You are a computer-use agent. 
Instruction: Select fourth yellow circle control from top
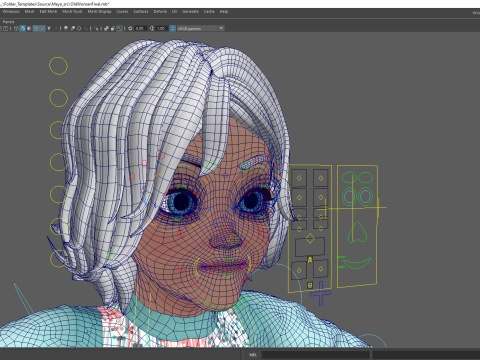(58, 162)
